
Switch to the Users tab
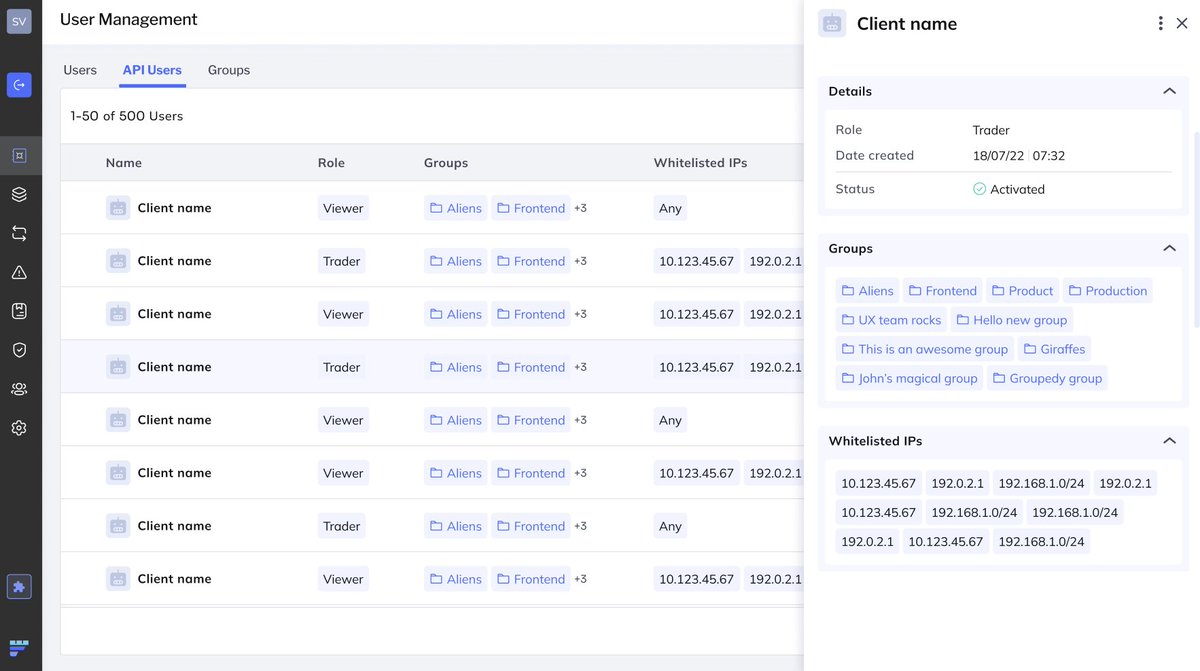80,70
